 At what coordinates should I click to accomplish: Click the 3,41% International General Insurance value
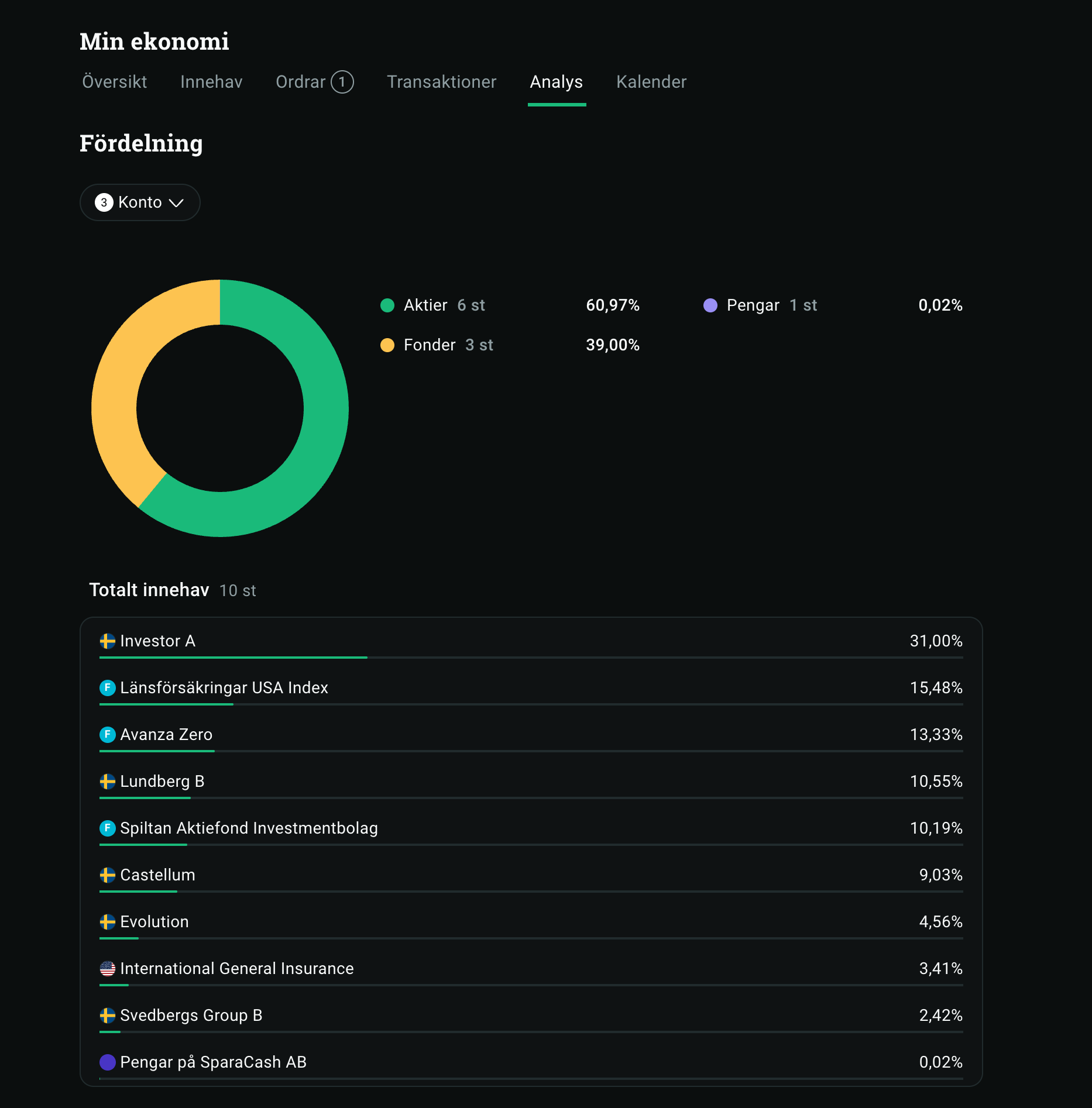[x=941, y=969]
